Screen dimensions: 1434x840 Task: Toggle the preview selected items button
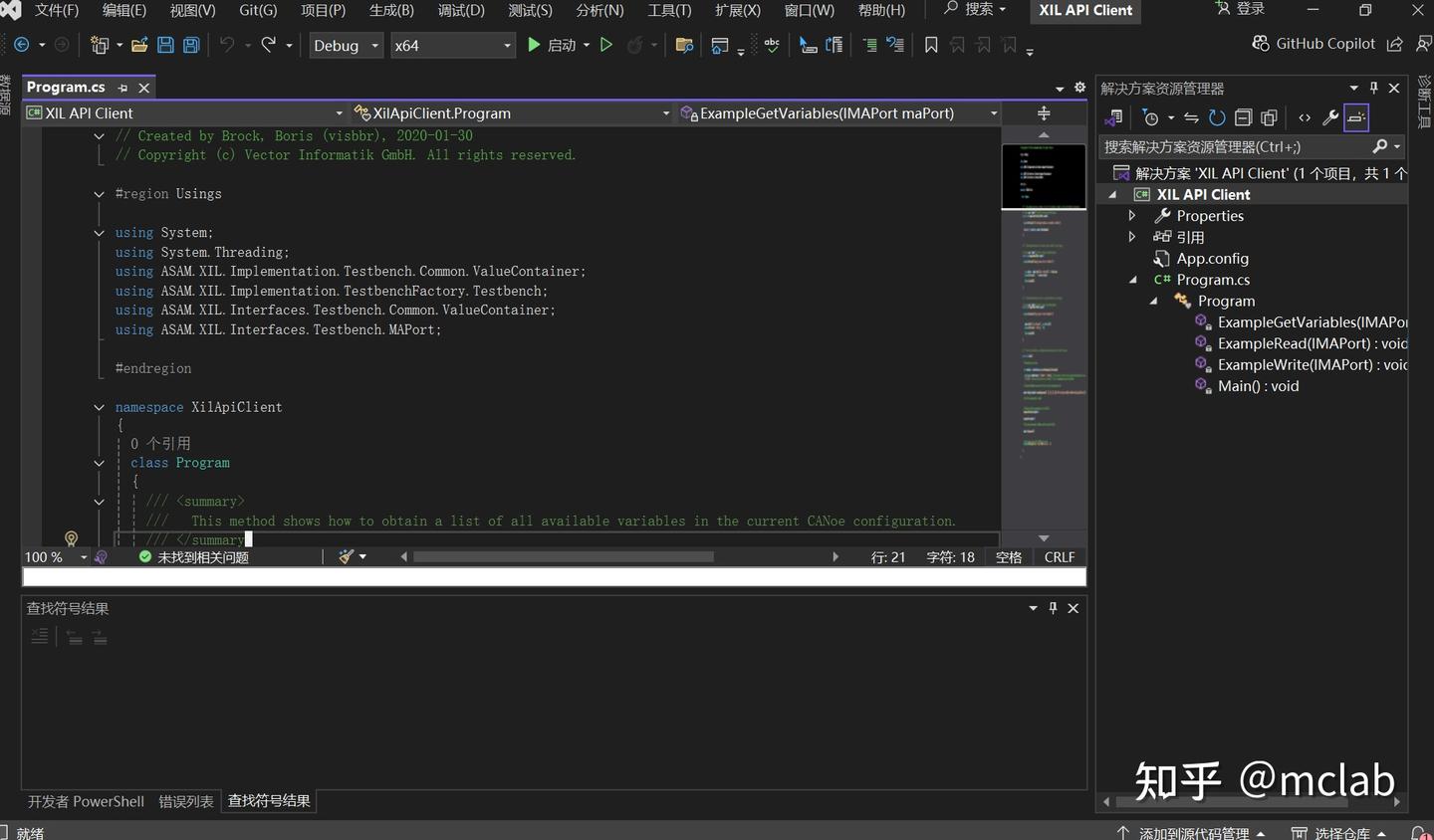[1356, 118]
